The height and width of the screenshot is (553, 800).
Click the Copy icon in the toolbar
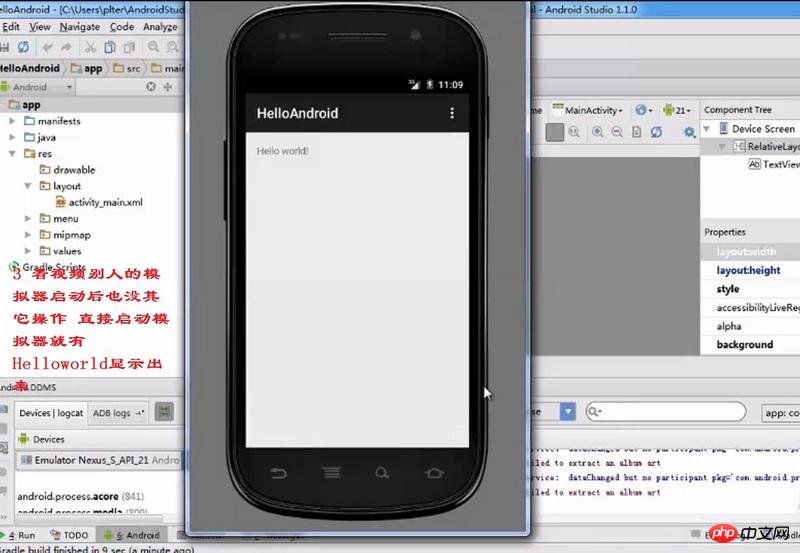110,47
